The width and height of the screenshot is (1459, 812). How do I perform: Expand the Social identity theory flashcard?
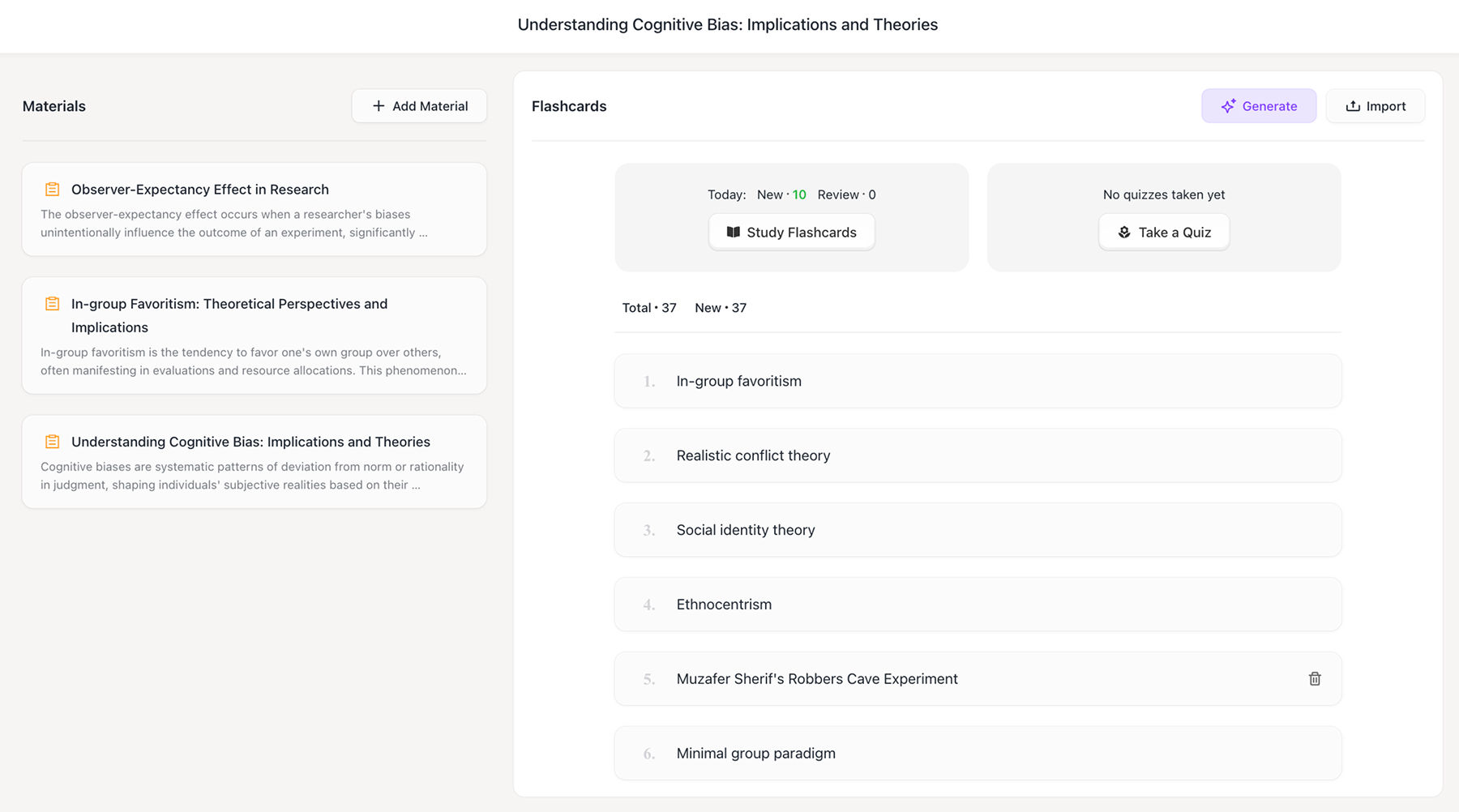tap(978, 530)
